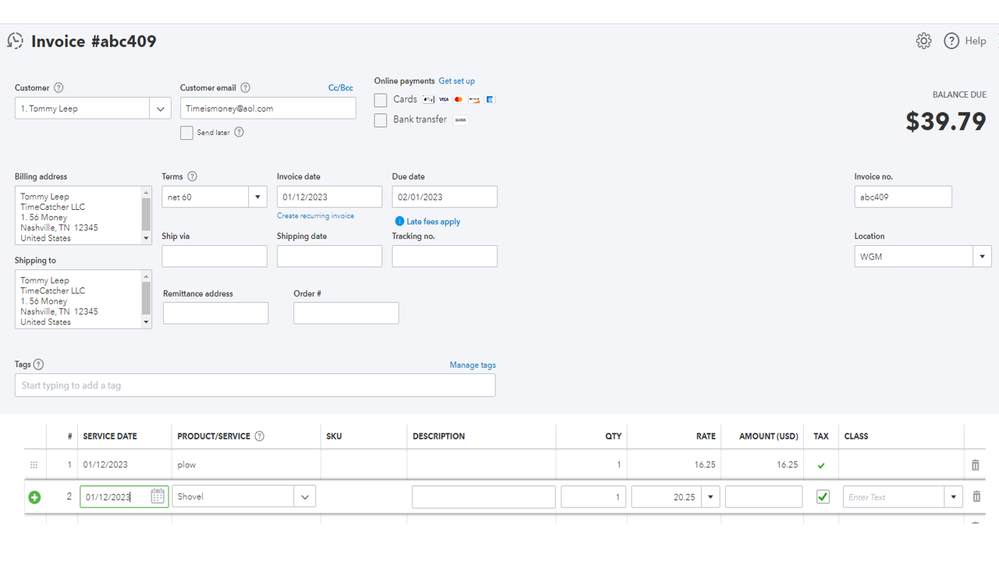Click the drag handle on plow row
Screen dimensions: 999x562
pyautogui.click(x=34, y=465)
